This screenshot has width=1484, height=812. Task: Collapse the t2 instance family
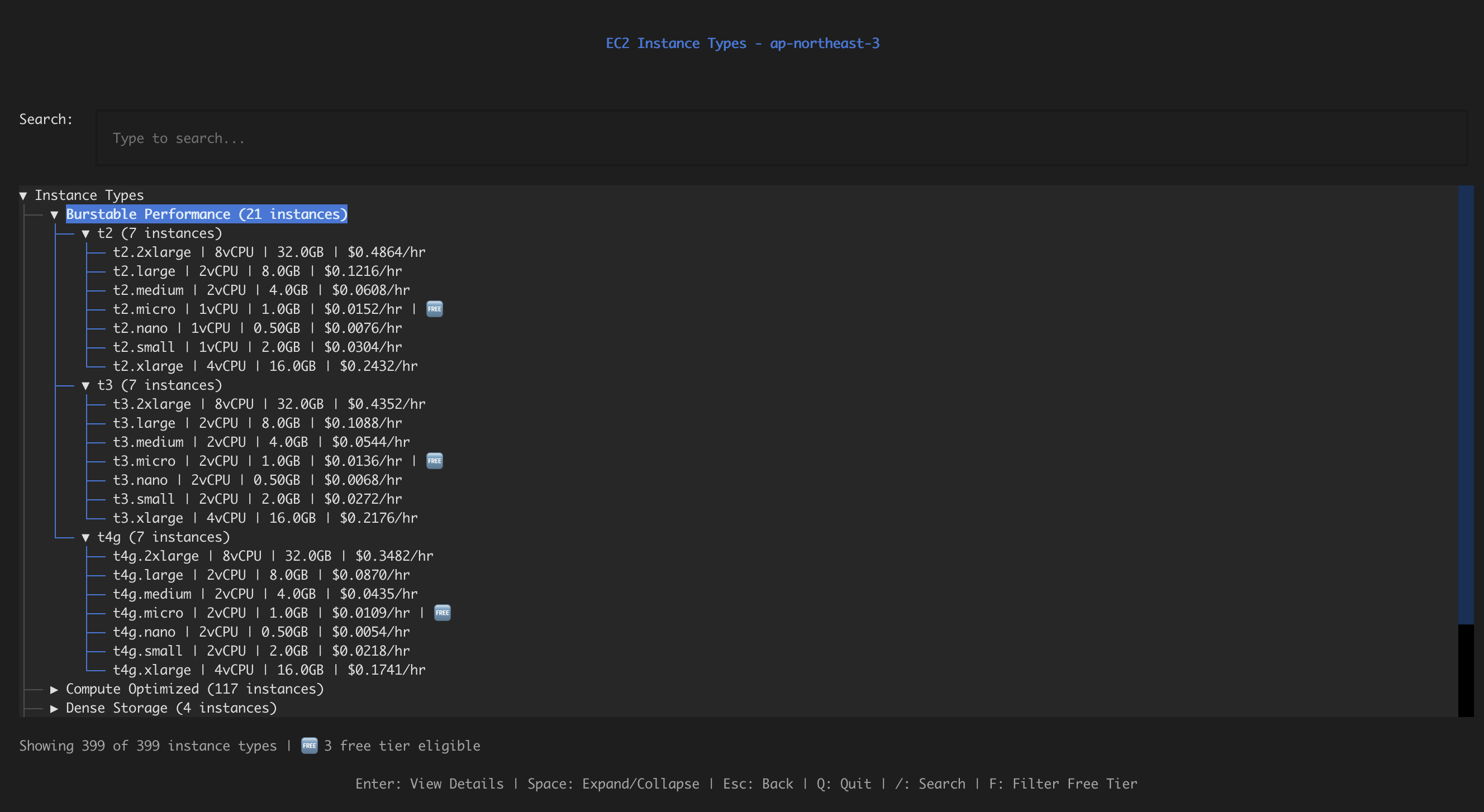(x=87, y=233)
